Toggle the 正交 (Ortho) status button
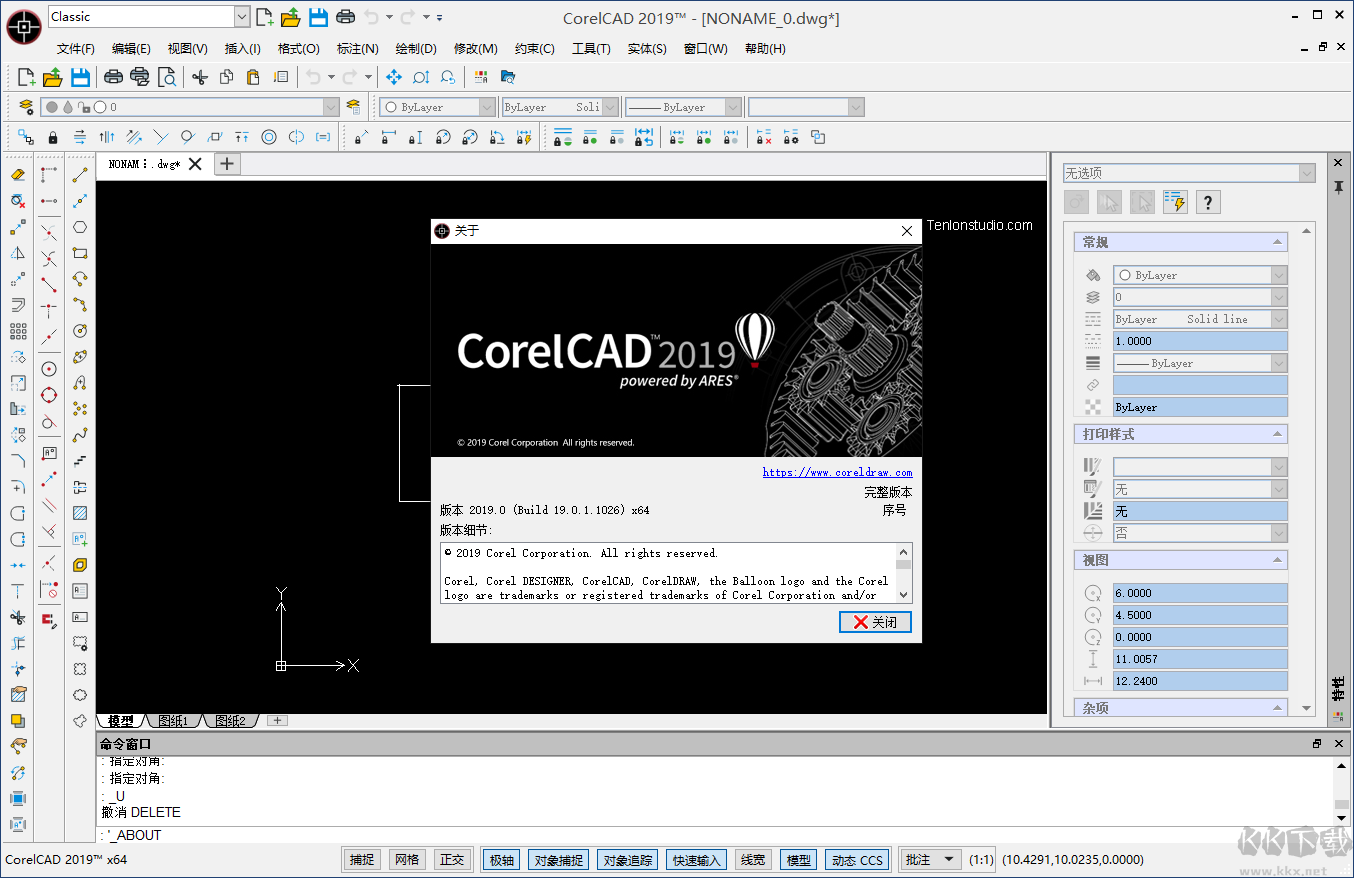The image size is (1354, 878). tap(452, 860)
